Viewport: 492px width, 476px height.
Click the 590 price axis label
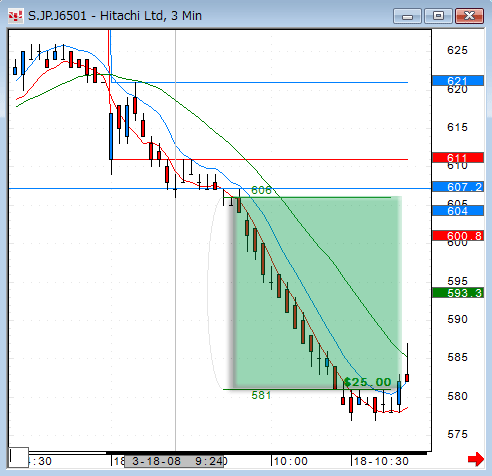click(457, 319)
